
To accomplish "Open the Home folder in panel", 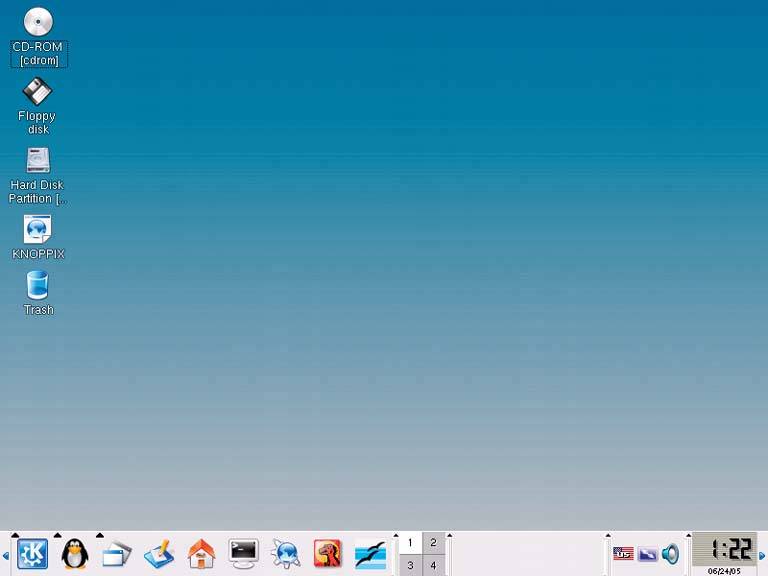I will [201, 553].
